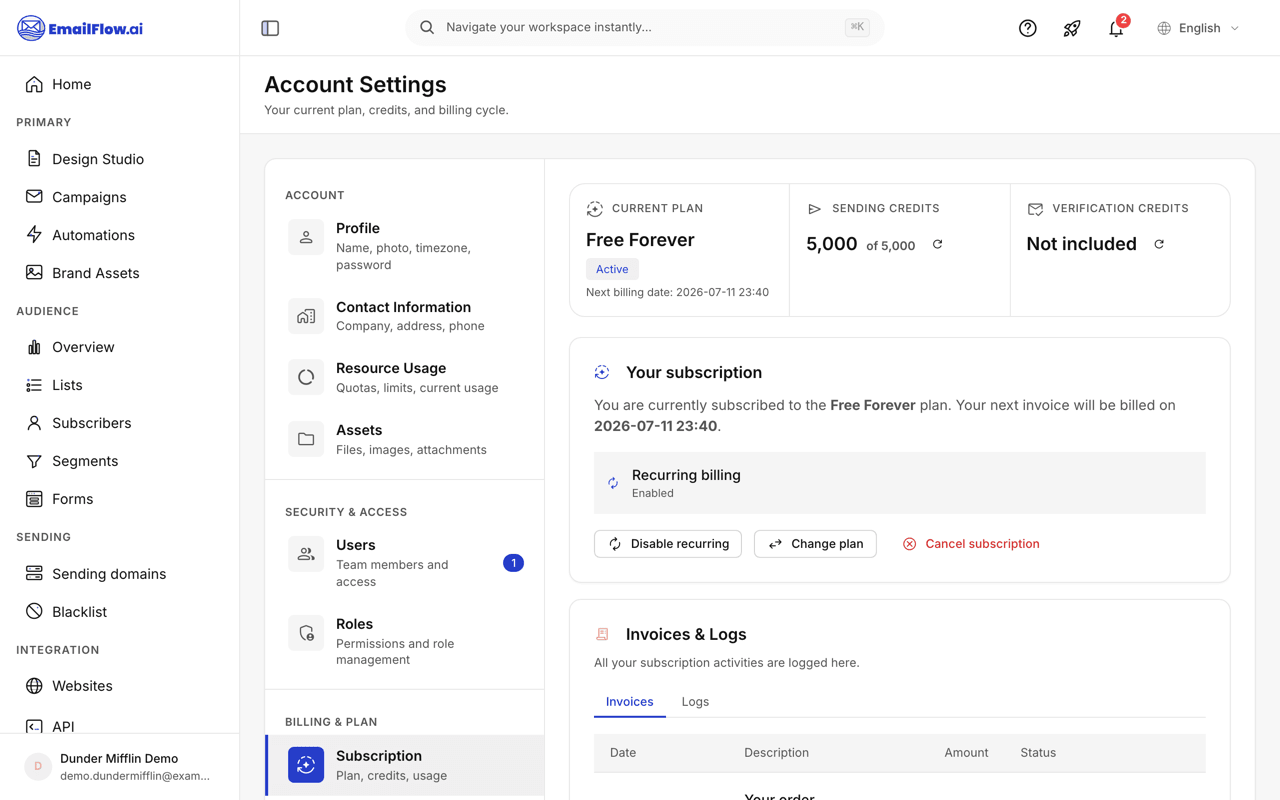
Task: Click the 5,000 sending credits value
Action: [832, 244]
